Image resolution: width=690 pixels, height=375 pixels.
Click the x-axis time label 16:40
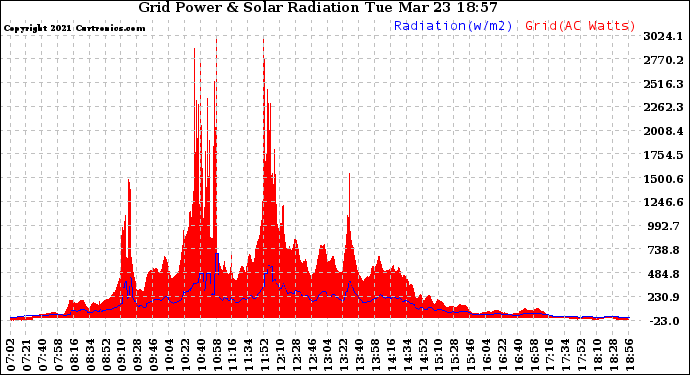tap(518, 355)
